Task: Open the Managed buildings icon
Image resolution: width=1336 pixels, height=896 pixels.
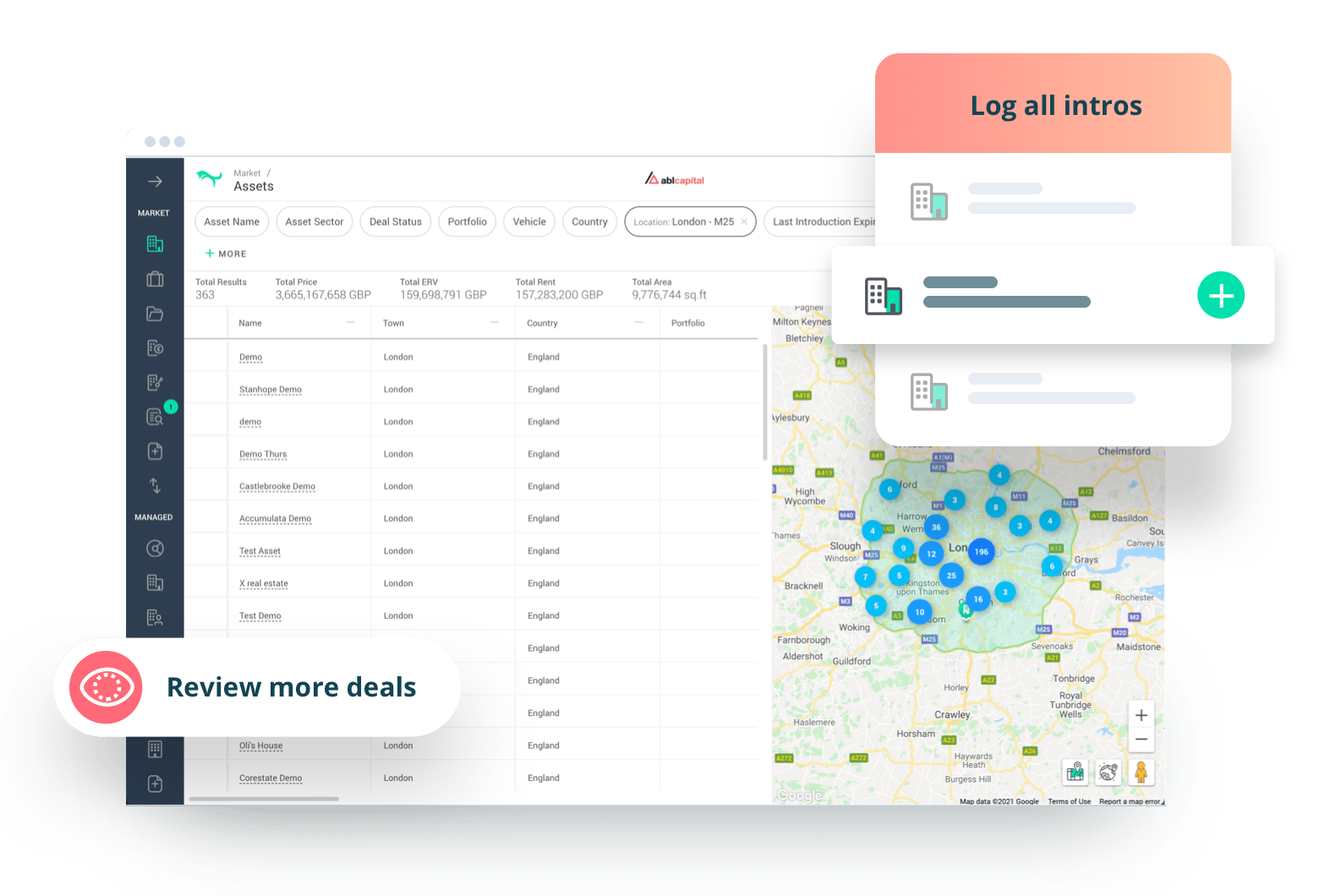Action: coord(155,582)
